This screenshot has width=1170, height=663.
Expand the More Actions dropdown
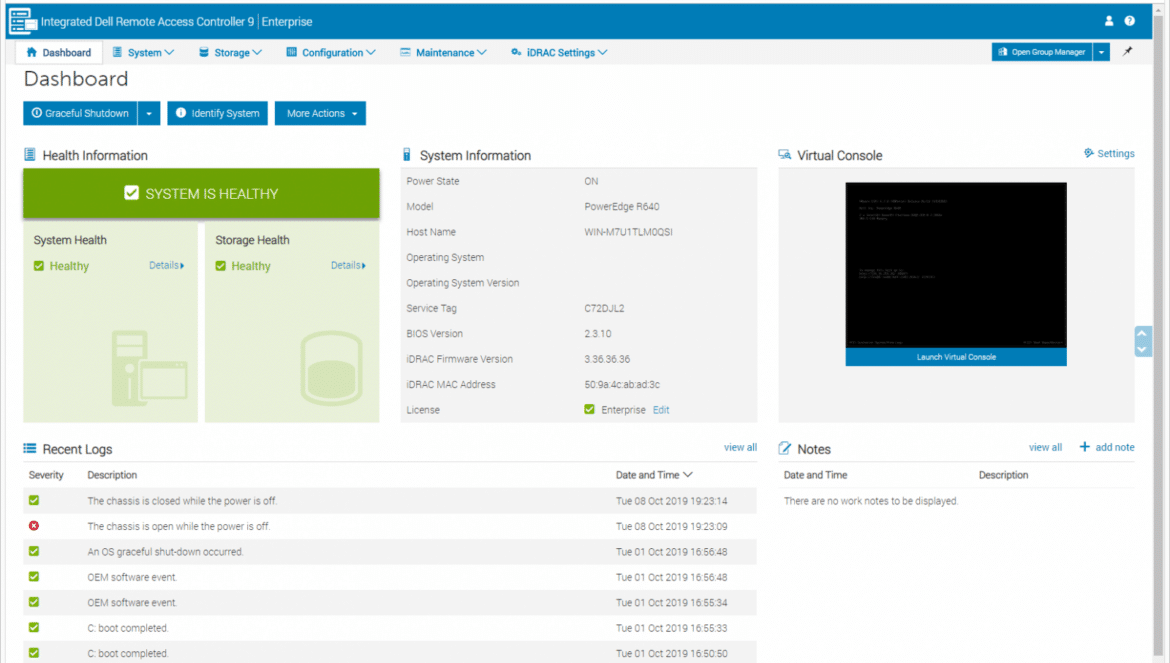(320, 113)
